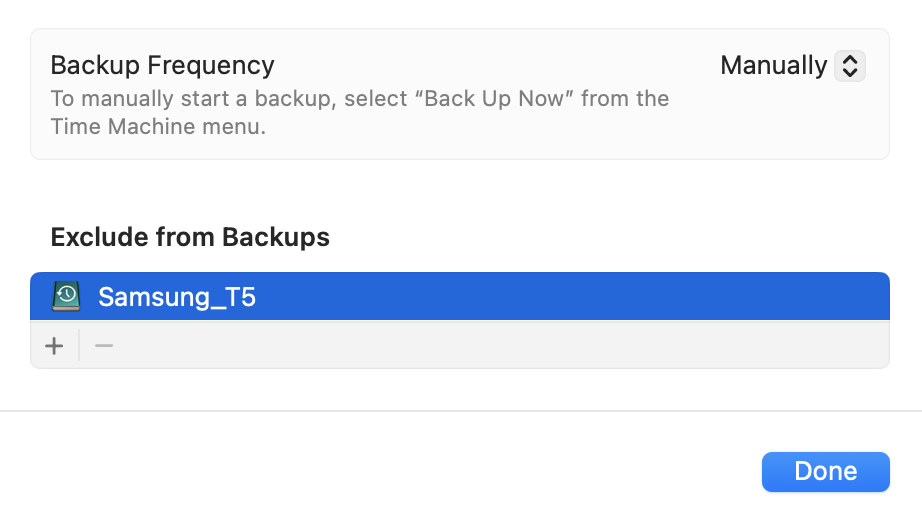The height and width of the screenshot is (528, 922).
Task: Select the Samsung_T5 name text in the list
Action: [x=176, y=297]
